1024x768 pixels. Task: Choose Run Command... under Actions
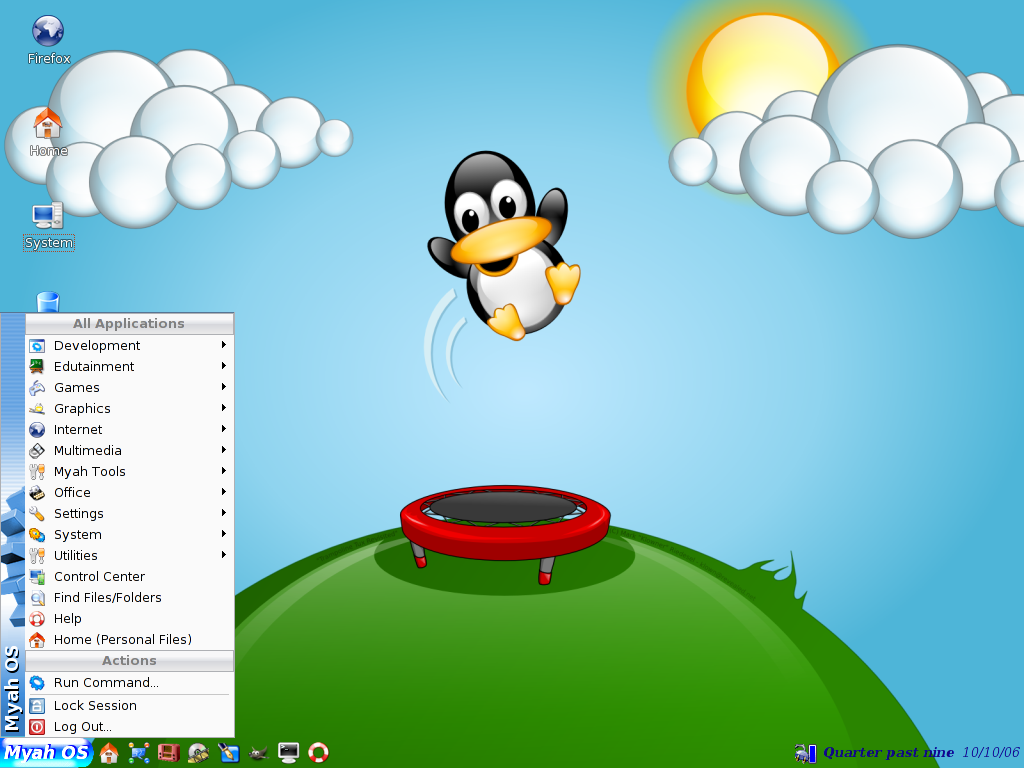click(x=129, y=682)
